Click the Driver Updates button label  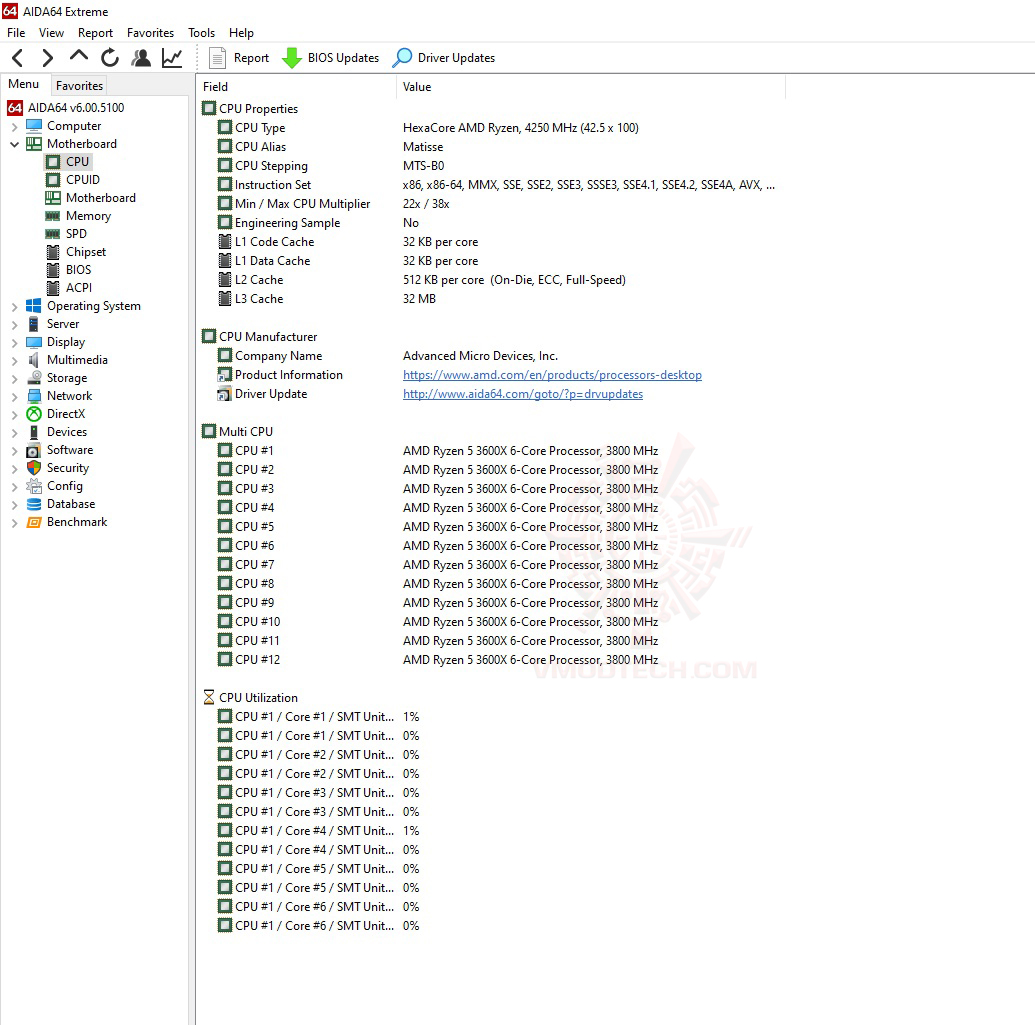(456, 58)
